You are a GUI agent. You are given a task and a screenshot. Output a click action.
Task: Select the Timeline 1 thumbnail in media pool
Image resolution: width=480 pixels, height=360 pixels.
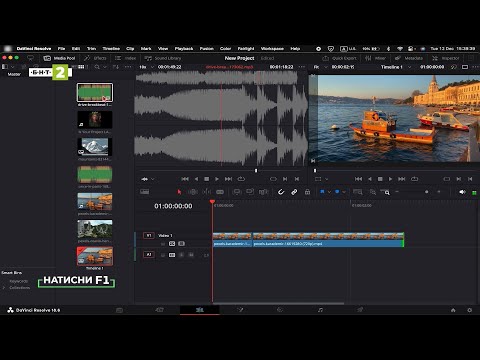pos(95,256)
